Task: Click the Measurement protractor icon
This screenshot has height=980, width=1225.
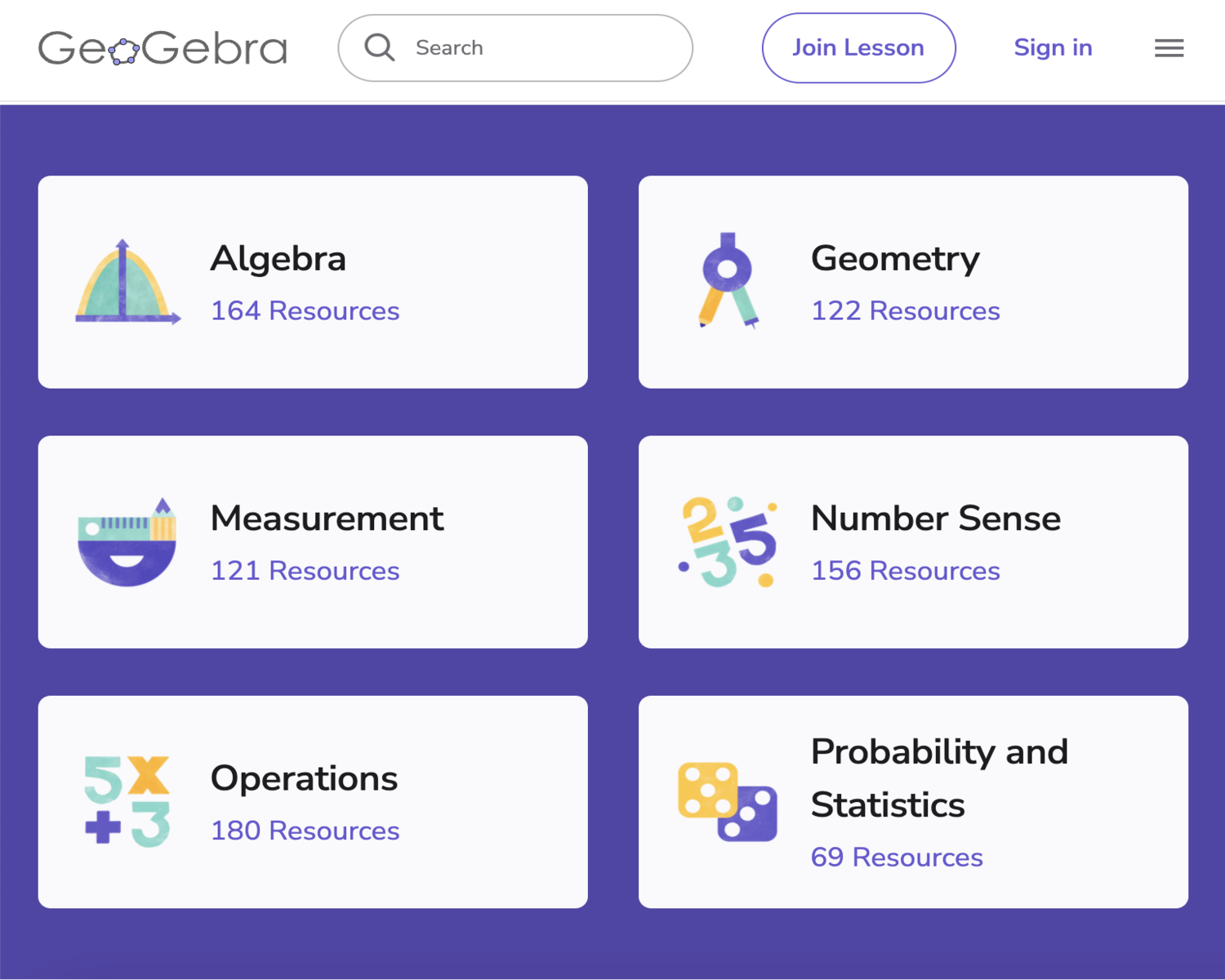Action: coord(127,542)
